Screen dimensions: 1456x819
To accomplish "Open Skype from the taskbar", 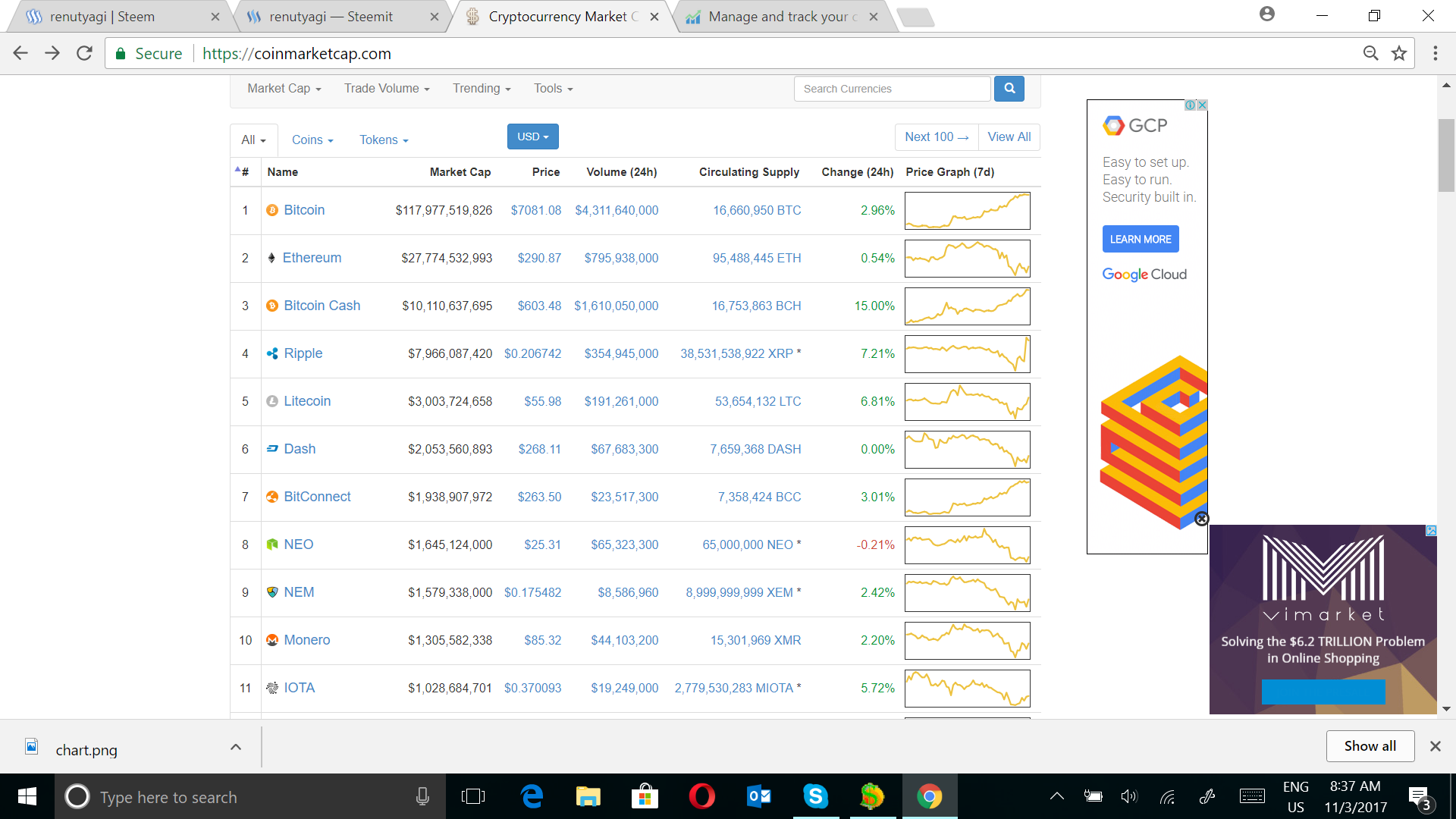I will (815, 796).
